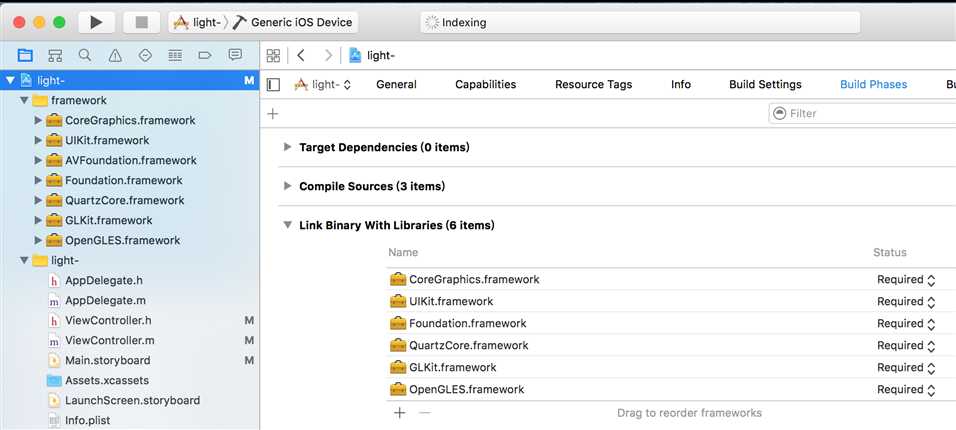The width and height of the screenshot is (956, 430).
Task: Expand Compile Sources section
Action: (288, 186)
